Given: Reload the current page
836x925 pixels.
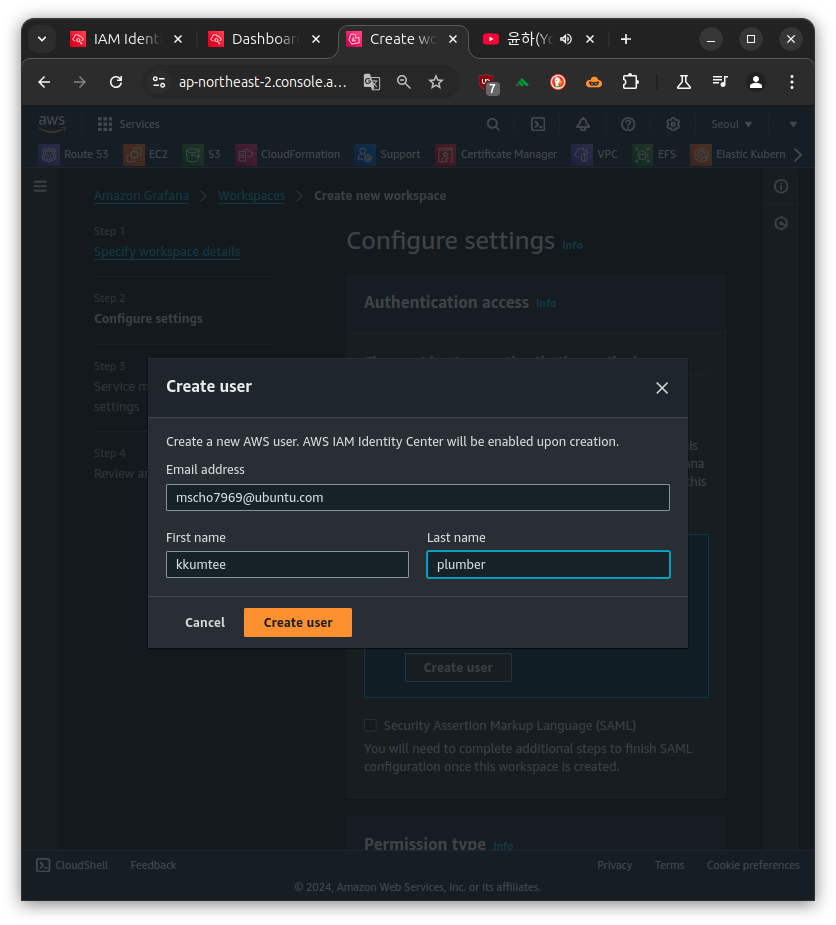Looking at the screenshot, I should (x=116, y=82).
